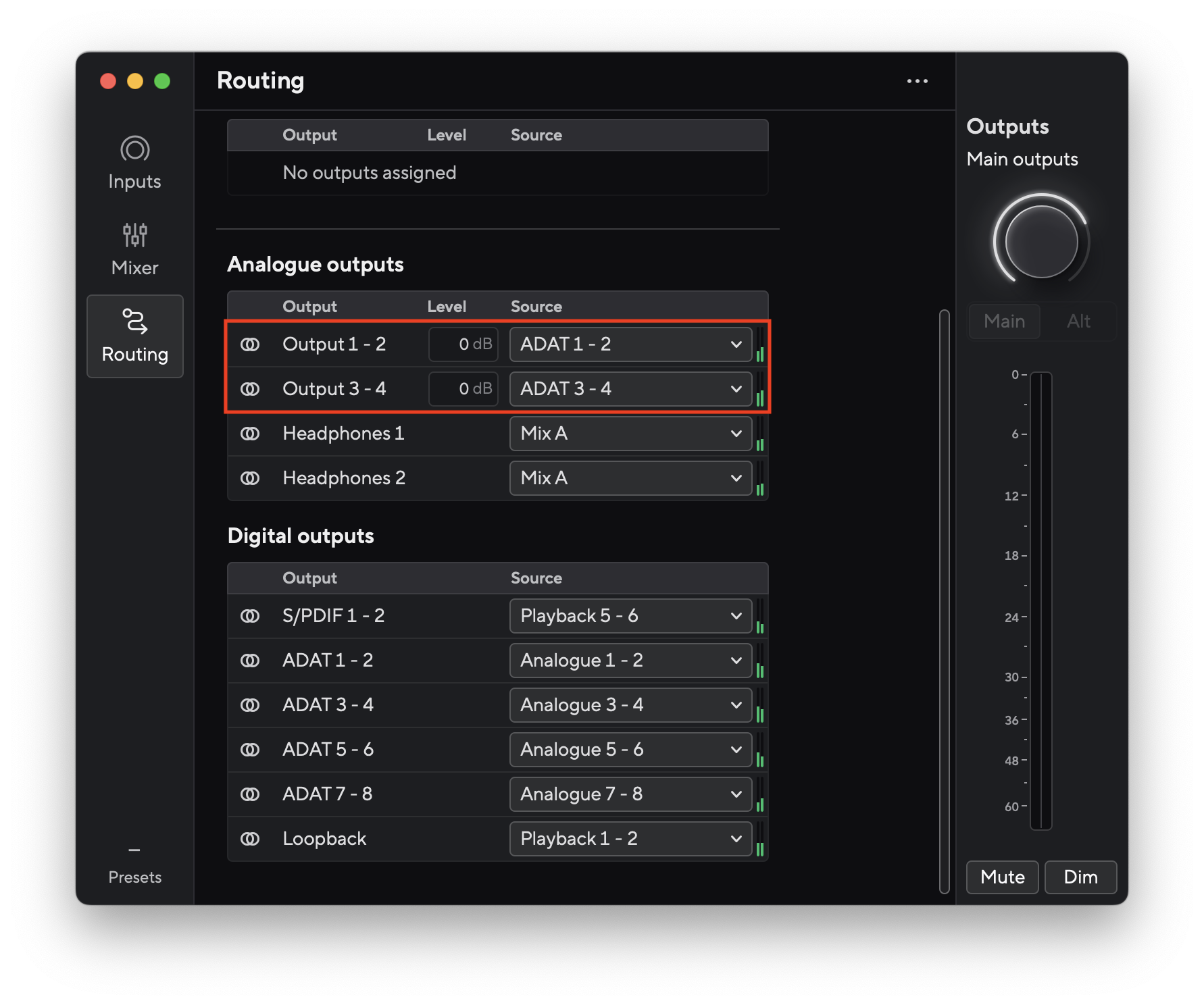The image size is (1204, 1005).
Task: Change source set to Analogue 7 - 8
Action: [x=630, y=794]
